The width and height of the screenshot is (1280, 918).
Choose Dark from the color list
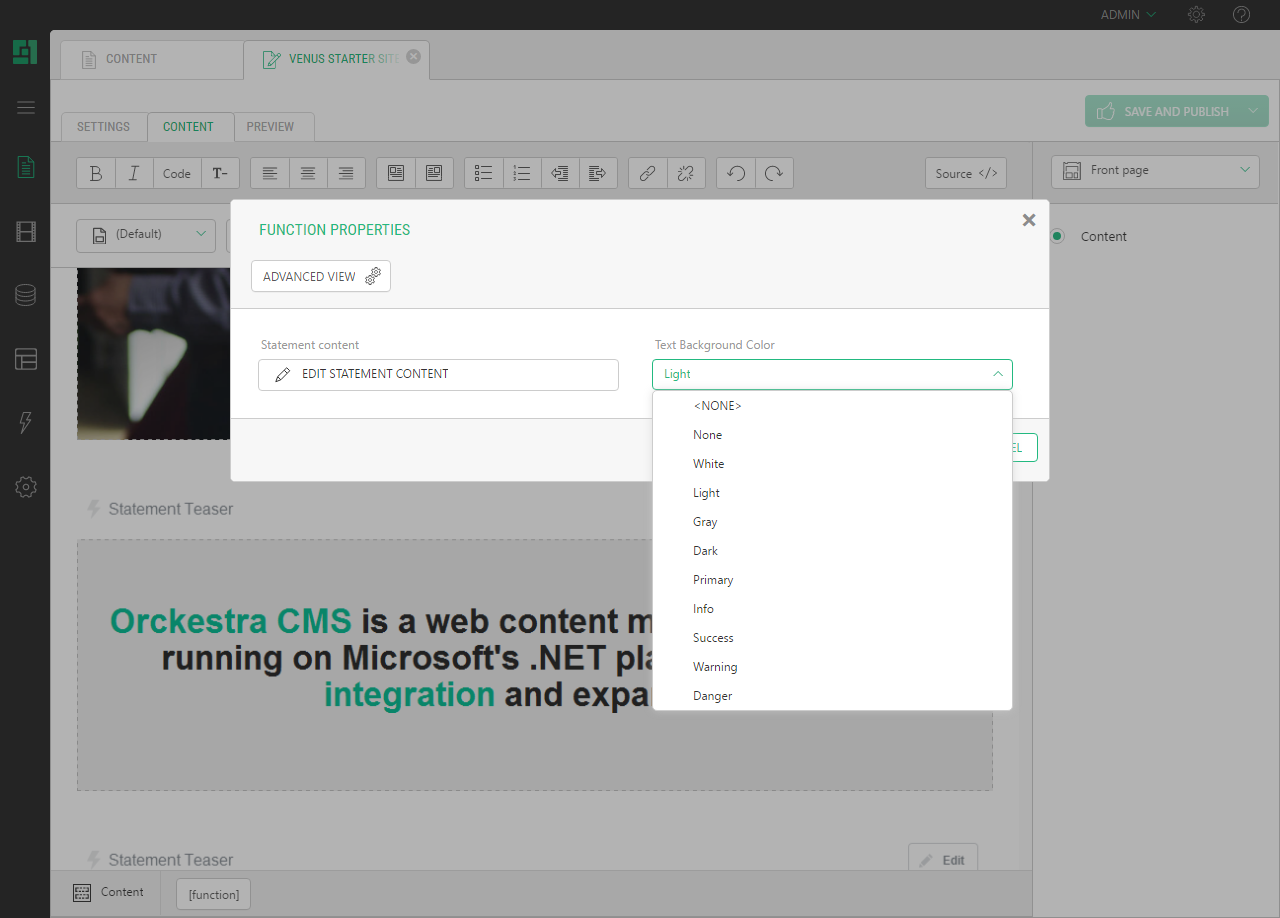pos(705,551)
